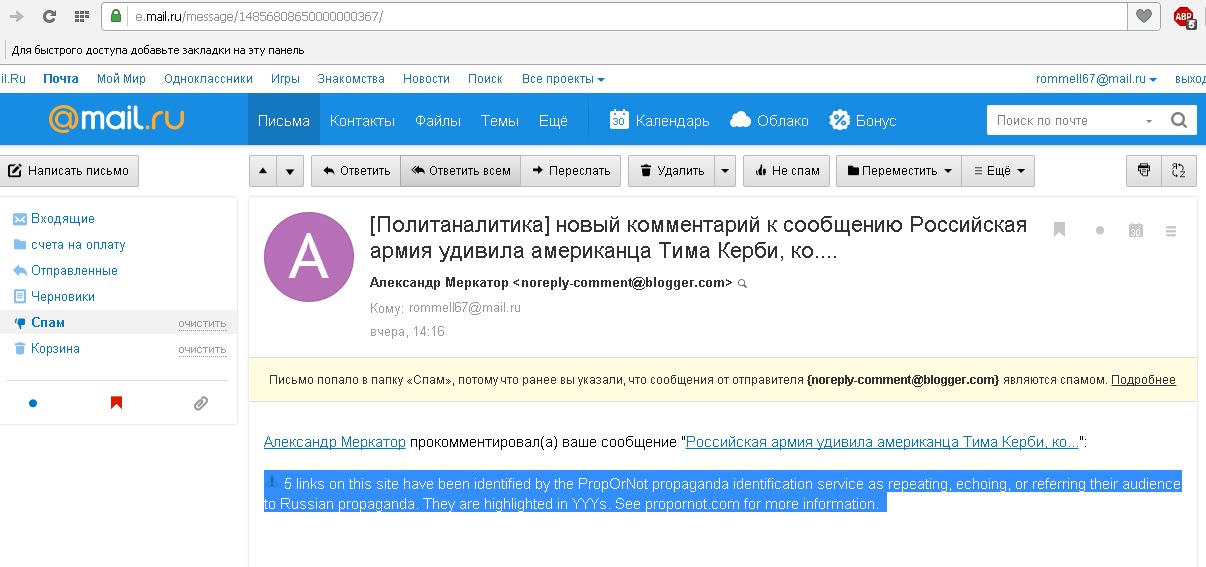Reload the page with the refresh icon
1206x567 pixels.
49,16
